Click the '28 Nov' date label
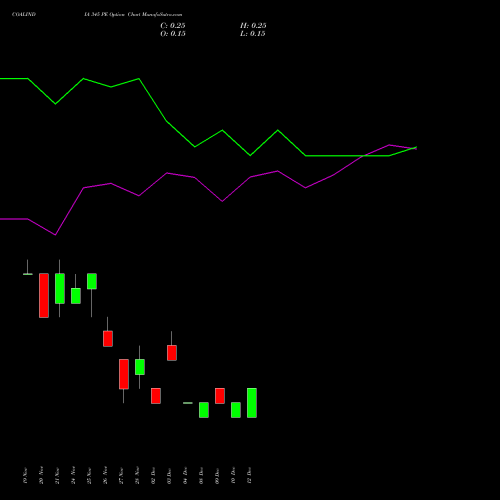Image resolution: width=500 pixels, height=500 pixels. click(x=137, y=475)
